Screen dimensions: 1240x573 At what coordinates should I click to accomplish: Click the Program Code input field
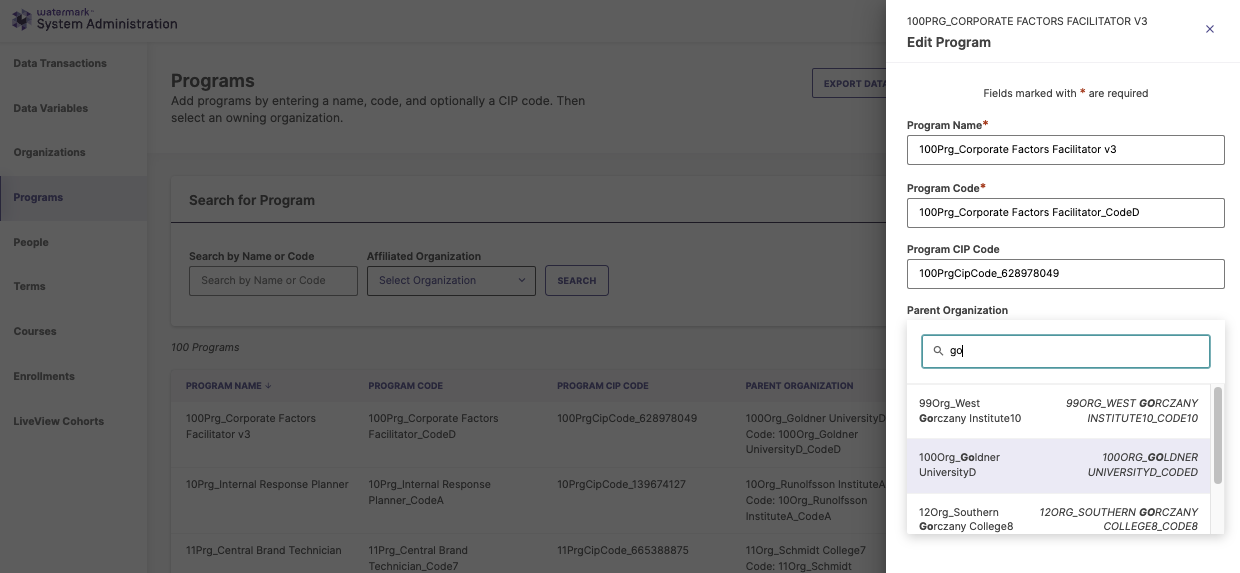click(1065, 212)
